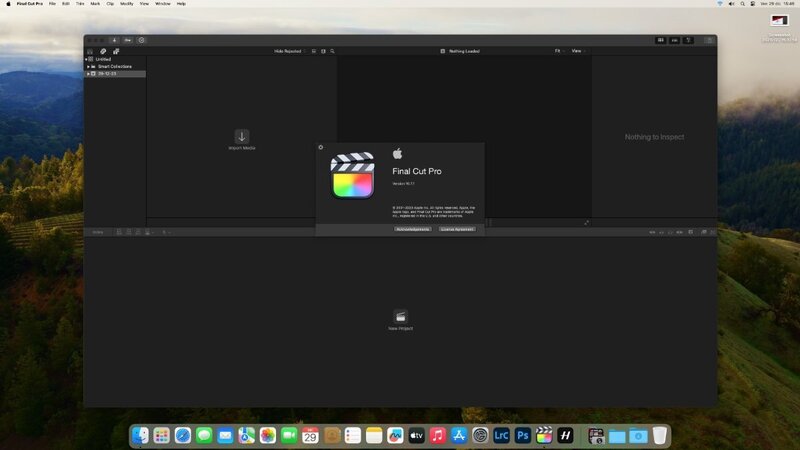
Task: Open Launchpad from the Dock
Action: [x=162, y=436]
